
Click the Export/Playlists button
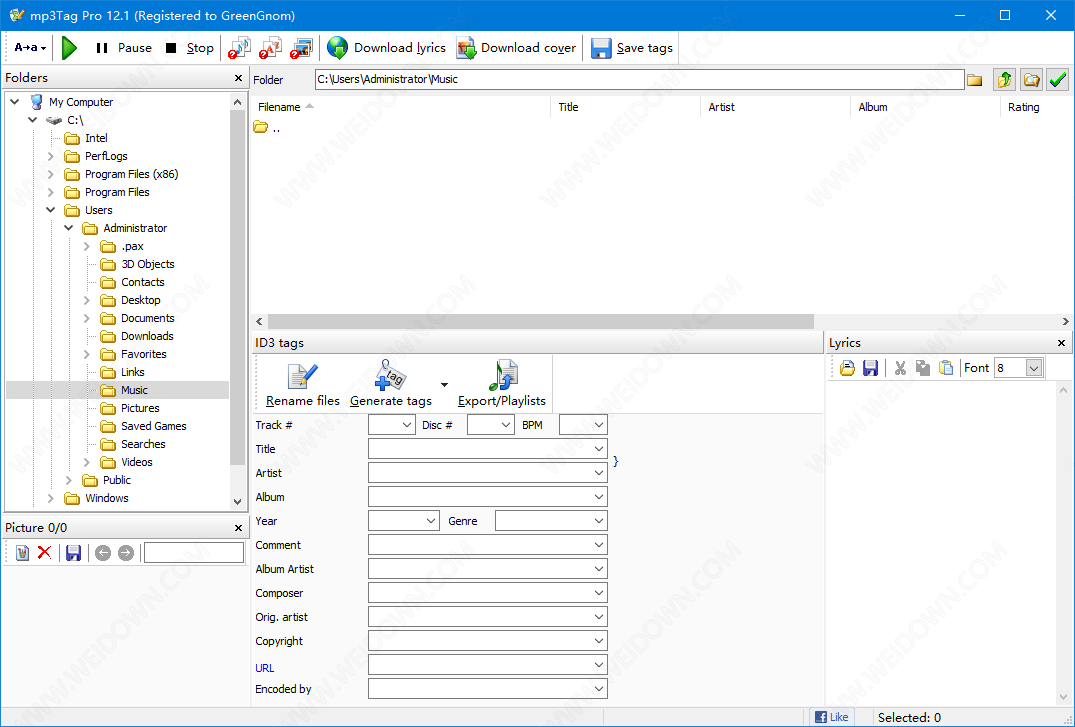tap(502, 385)
